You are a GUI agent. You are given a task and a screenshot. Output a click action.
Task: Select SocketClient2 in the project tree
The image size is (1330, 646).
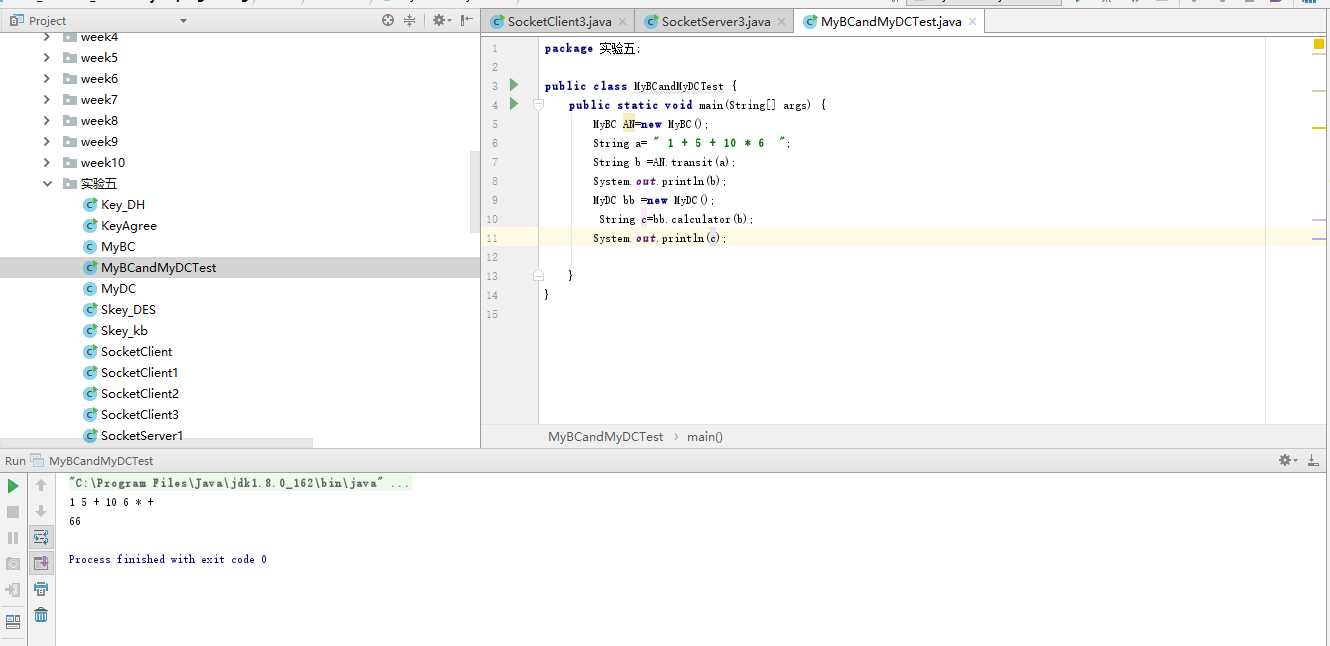tap(140, 394)
